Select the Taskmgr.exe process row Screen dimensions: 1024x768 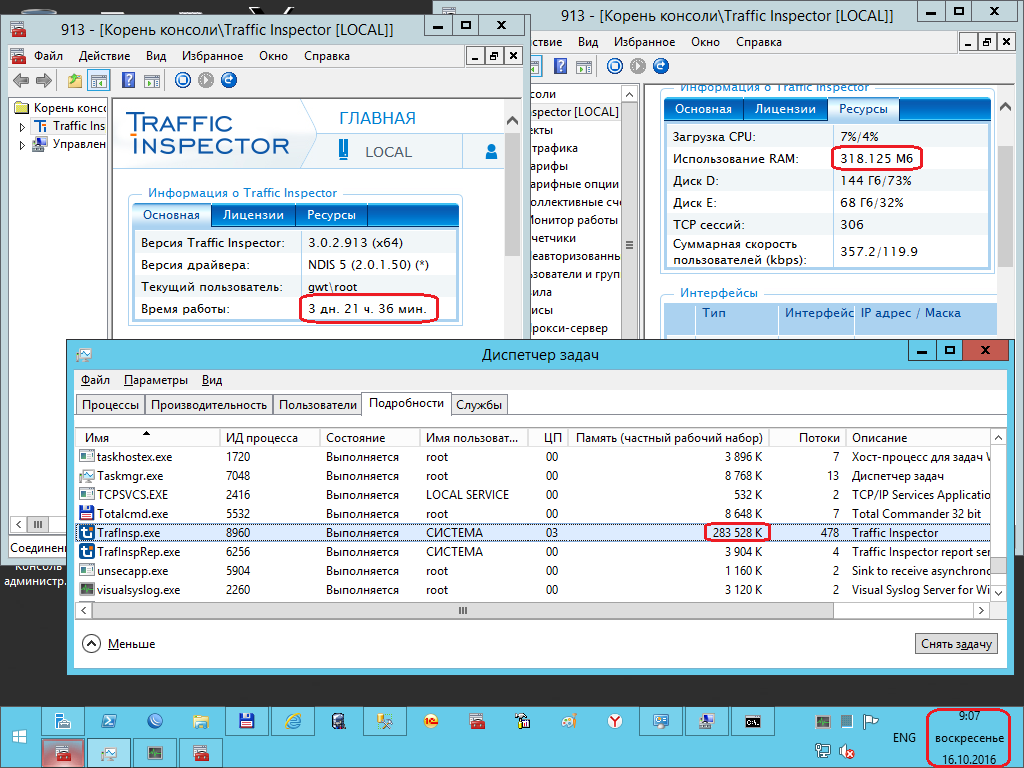tap(533, 476)
